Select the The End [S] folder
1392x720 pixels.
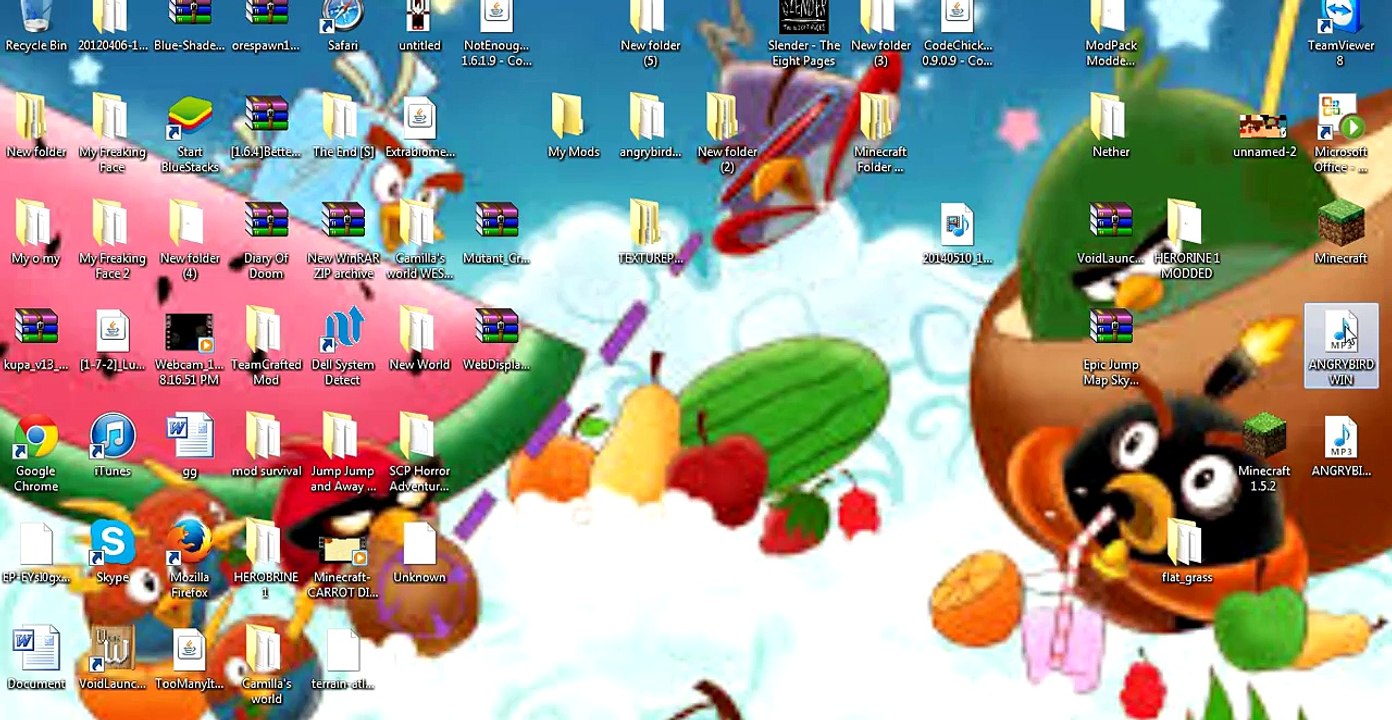[x=343, y=128]
